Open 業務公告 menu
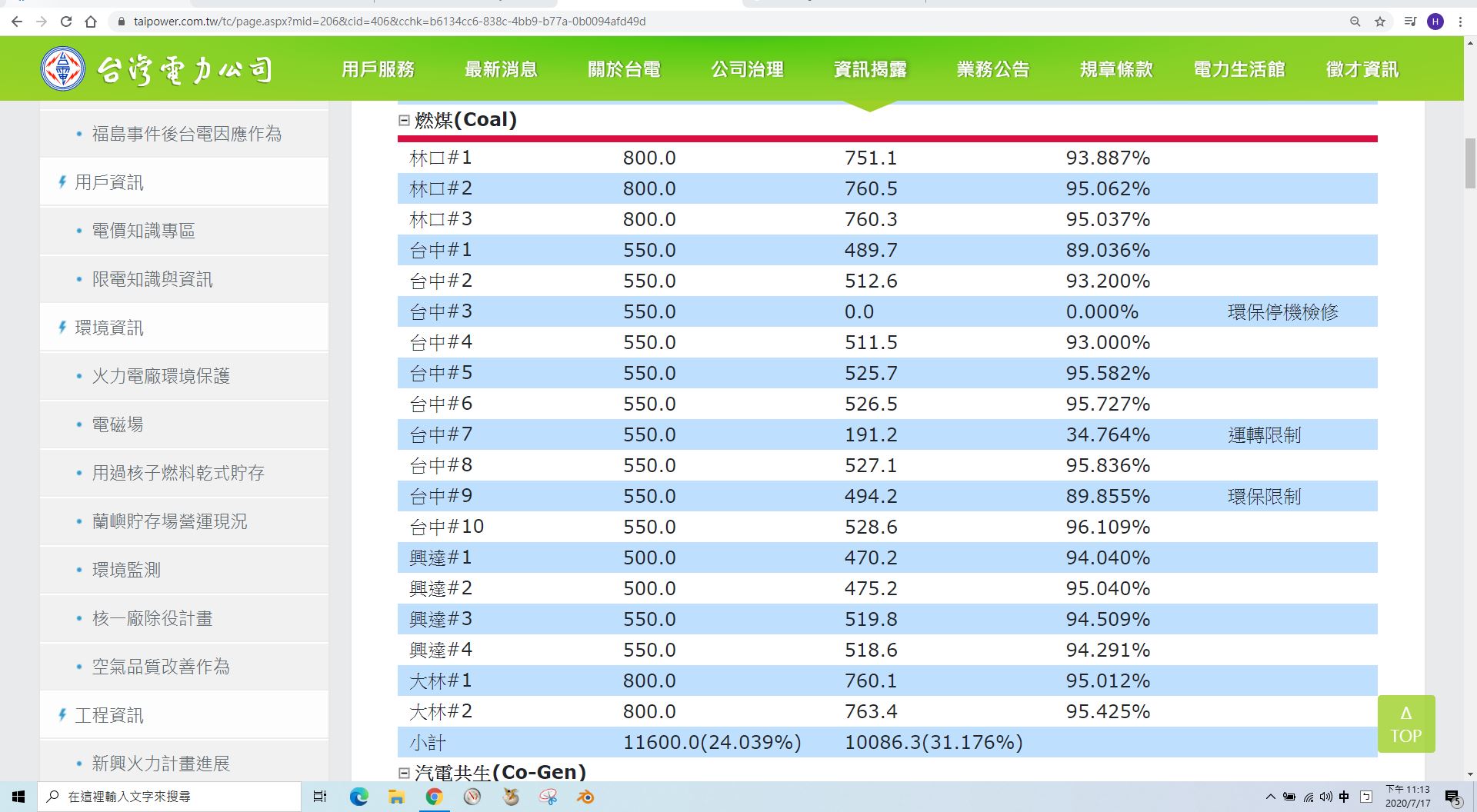 (993, 69)
